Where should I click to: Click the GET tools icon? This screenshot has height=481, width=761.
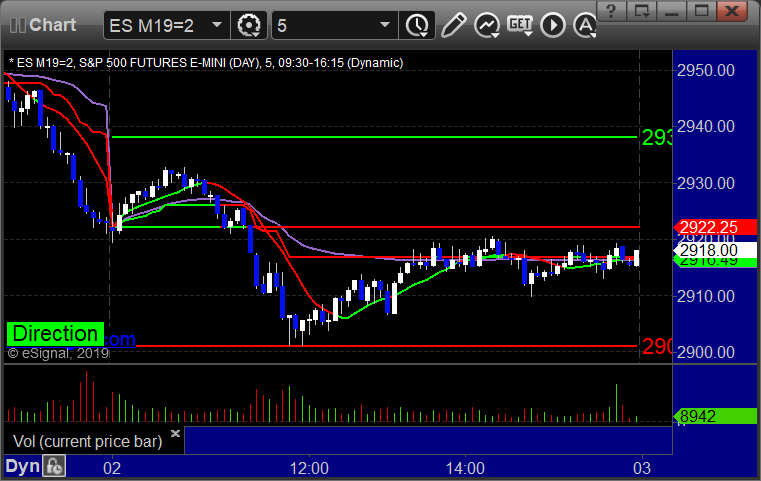point(520,25)
